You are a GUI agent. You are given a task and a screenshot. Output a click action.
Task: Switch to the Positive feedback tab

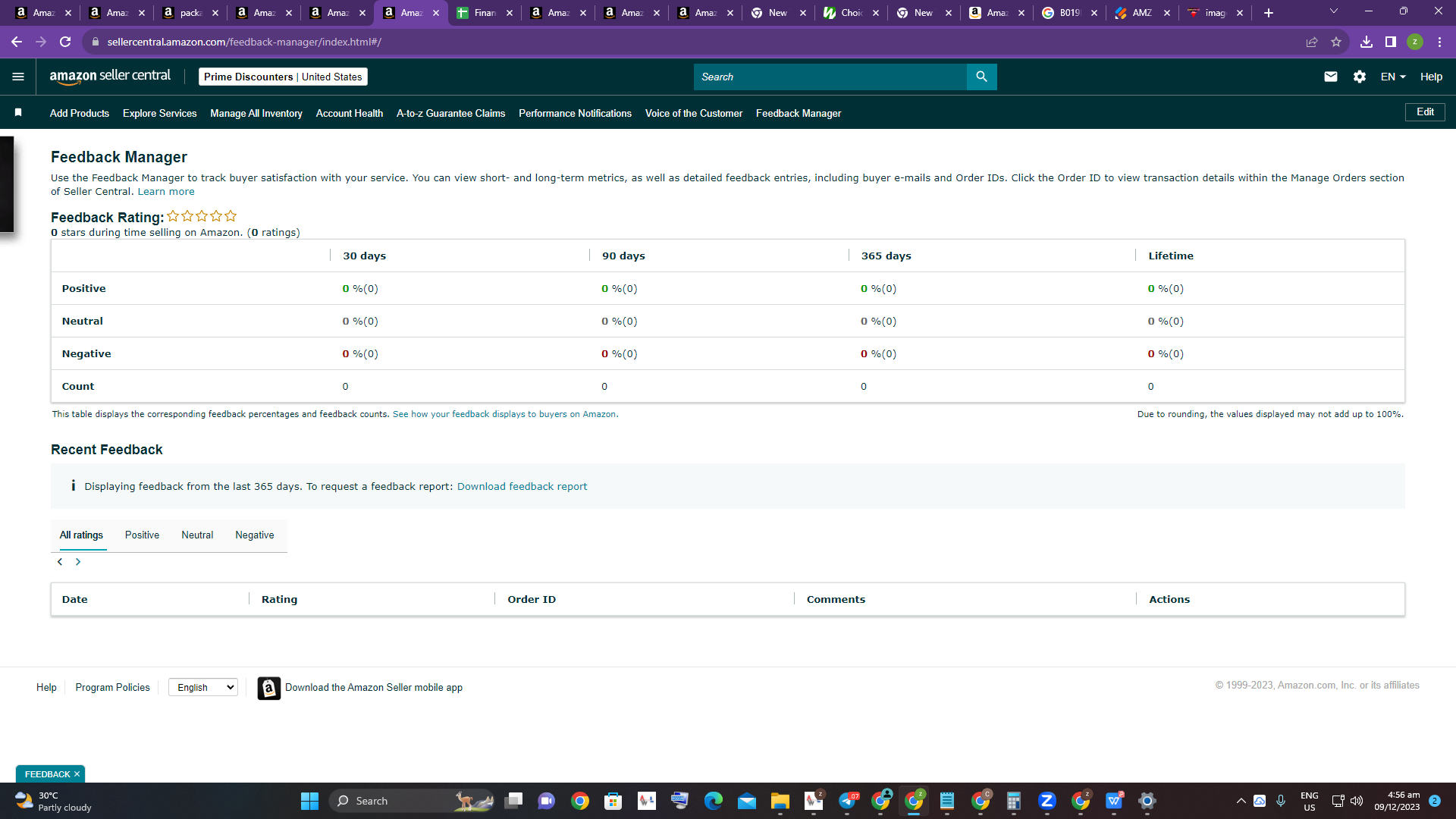coord(142,535)
